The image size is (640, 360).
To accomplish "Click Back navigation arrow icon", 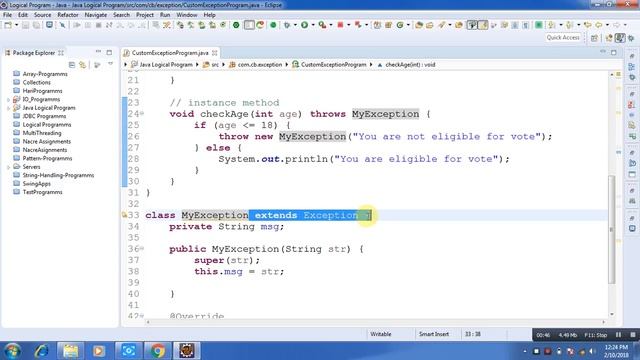I will click(599, 25).
